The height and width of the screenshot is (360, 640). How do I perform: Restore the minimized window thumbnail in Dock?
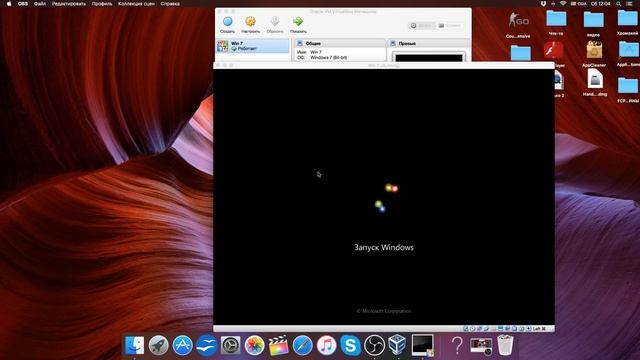pos(481,345)
